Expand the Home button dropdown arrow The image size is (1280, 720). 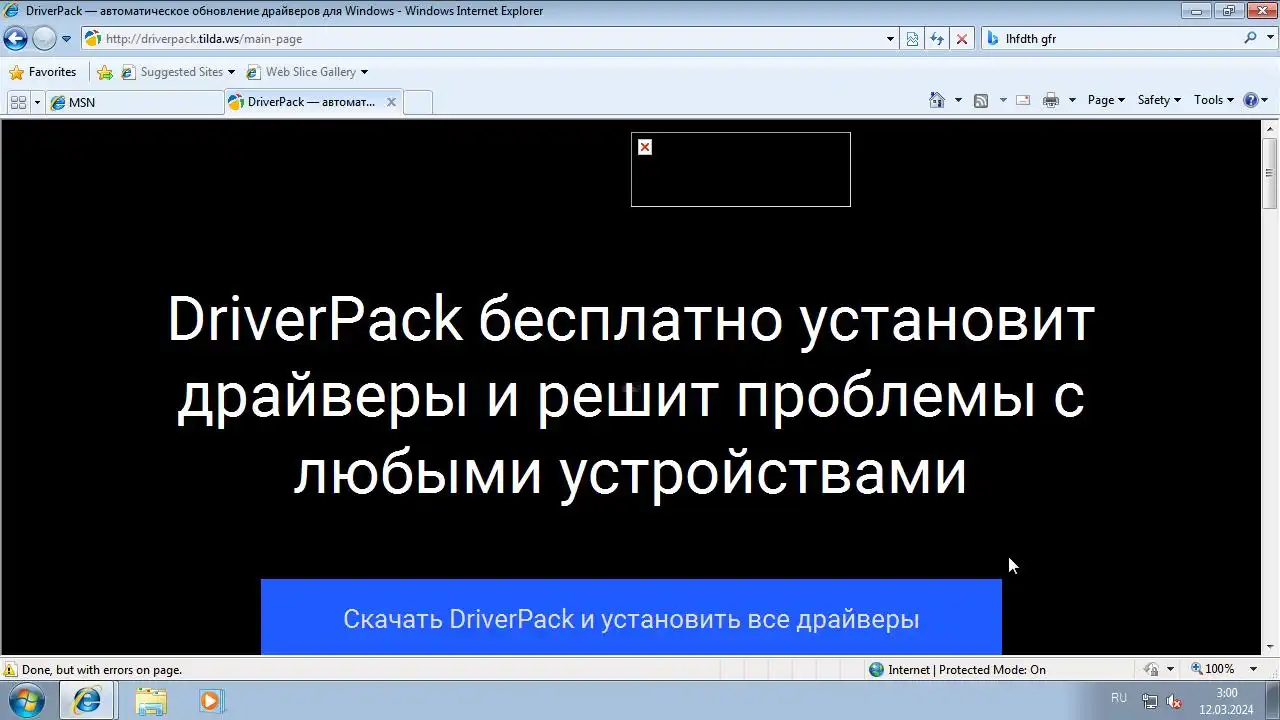pyautogui.click(x=958, y=100)
